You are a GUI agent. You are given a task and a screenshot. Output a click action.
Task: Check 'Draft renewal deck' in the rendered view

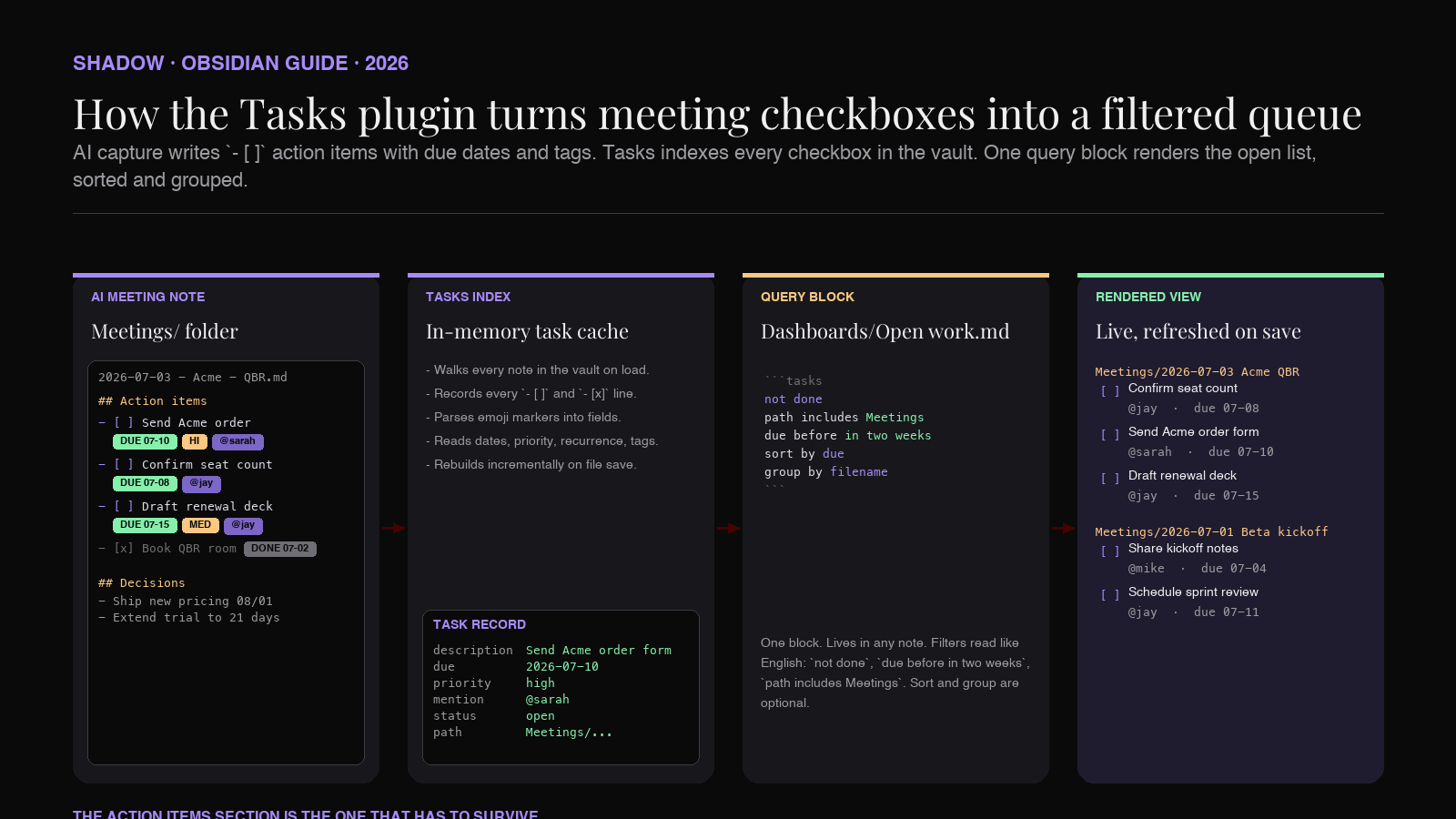[x=1110, y=479]
